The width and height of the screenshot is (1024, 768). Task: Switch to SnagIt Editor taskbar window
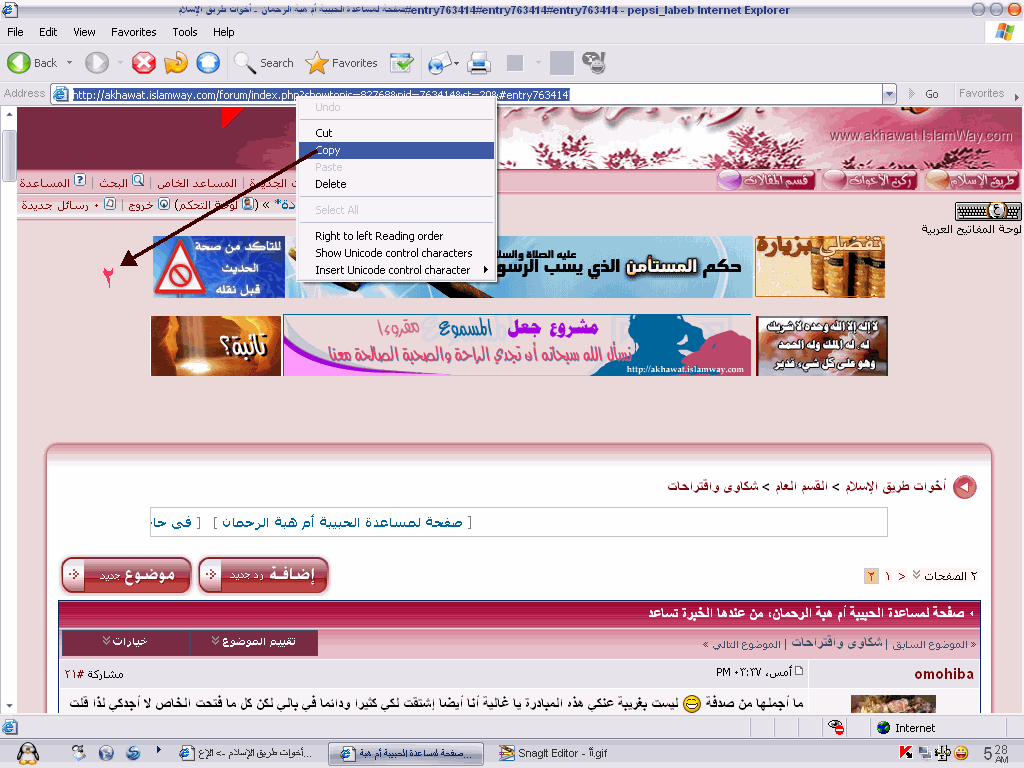[554, 753]
